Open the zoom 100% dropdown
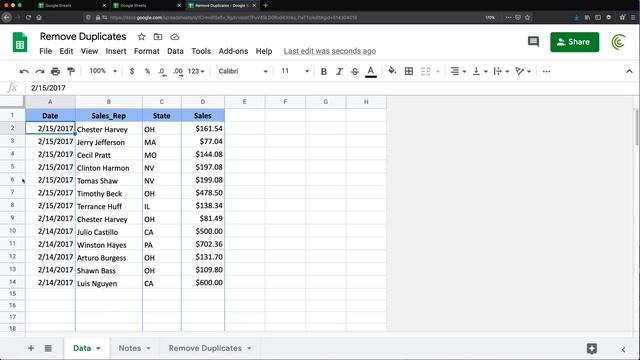 coord(103,71)
